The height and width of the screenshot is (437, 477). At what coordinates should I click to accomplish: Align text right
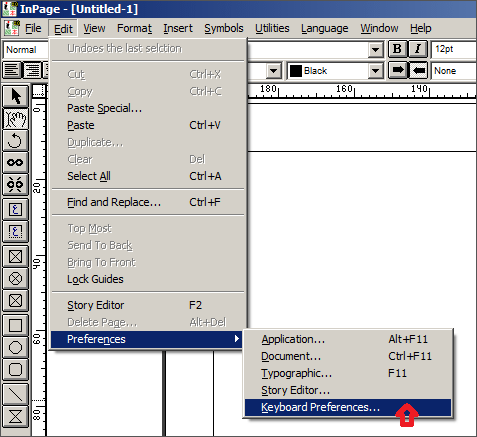pyautogui.click(x=32, y=70)
